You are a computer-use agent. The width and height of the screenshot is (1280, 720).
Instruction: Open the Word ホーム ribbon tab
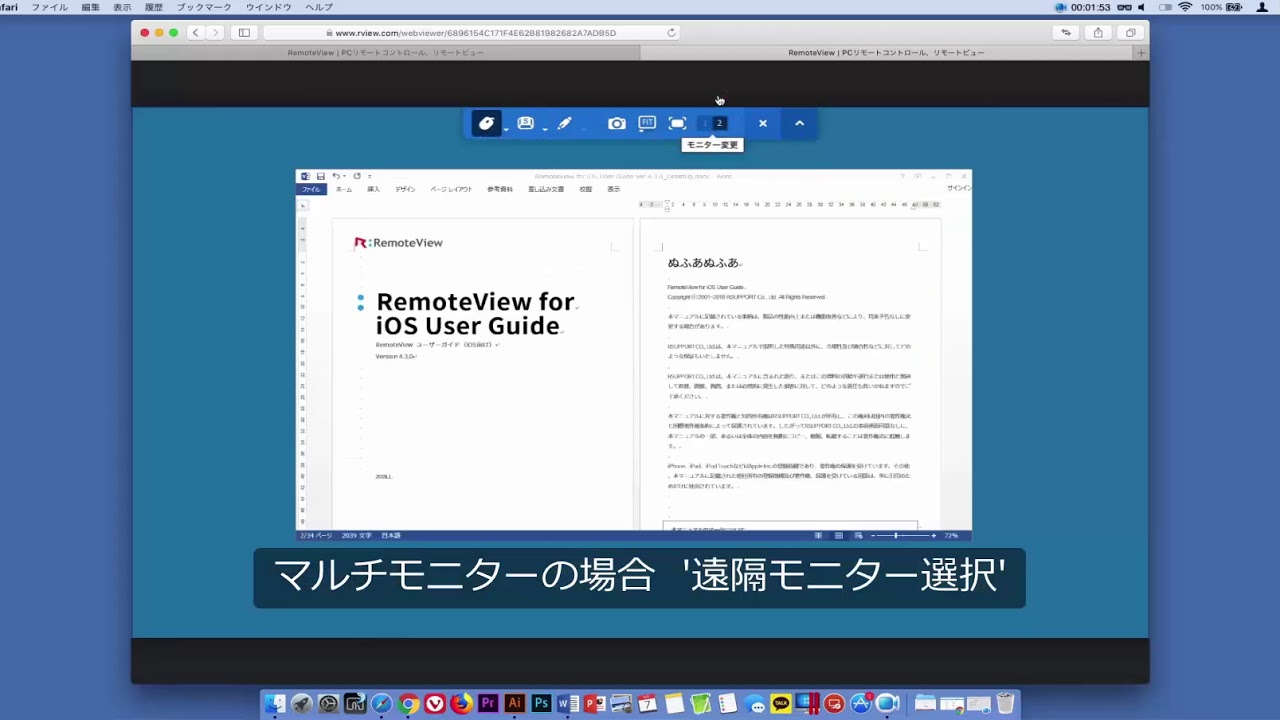click(344, 189)
